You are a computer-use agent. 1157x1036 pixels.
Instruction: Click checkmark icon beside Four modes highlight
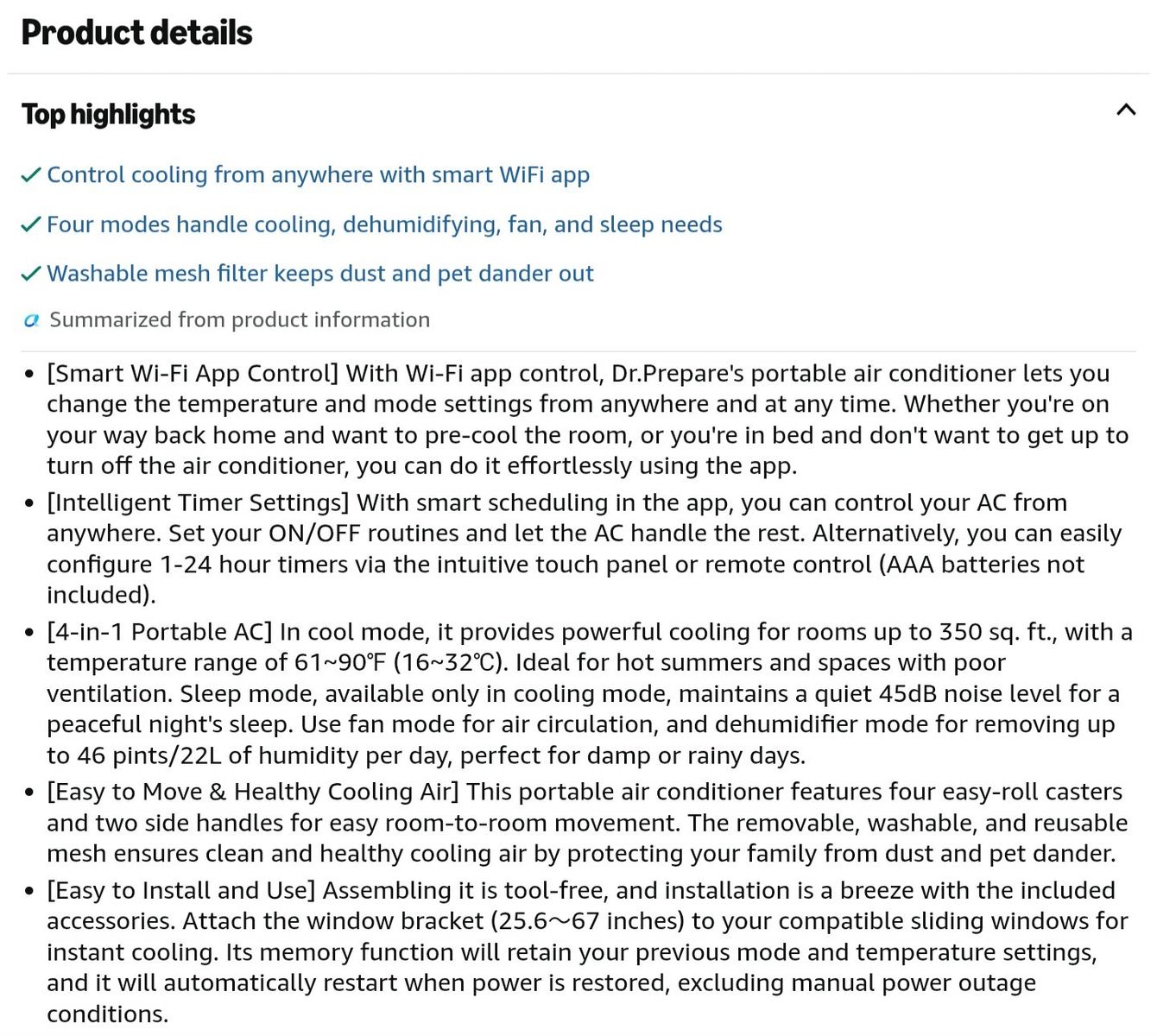(31, 224)
